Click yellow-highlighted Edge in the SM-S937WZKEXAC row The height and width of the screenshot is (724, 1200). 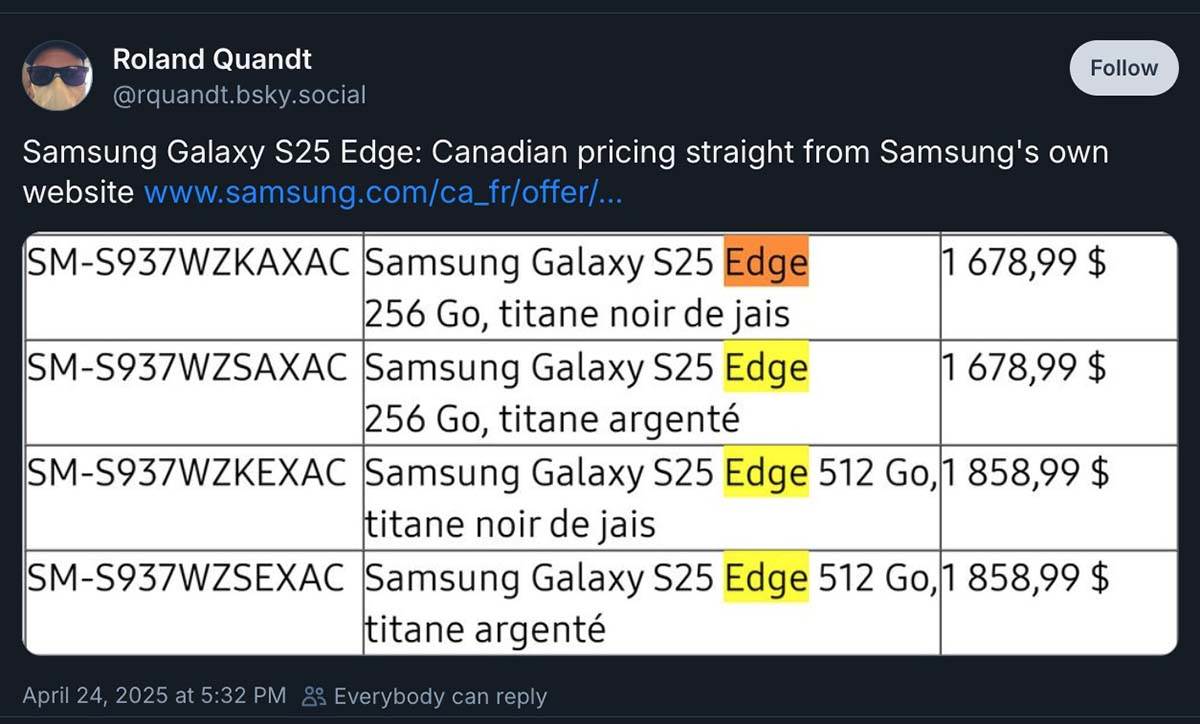pyautogui.click(x=766, y=474)
